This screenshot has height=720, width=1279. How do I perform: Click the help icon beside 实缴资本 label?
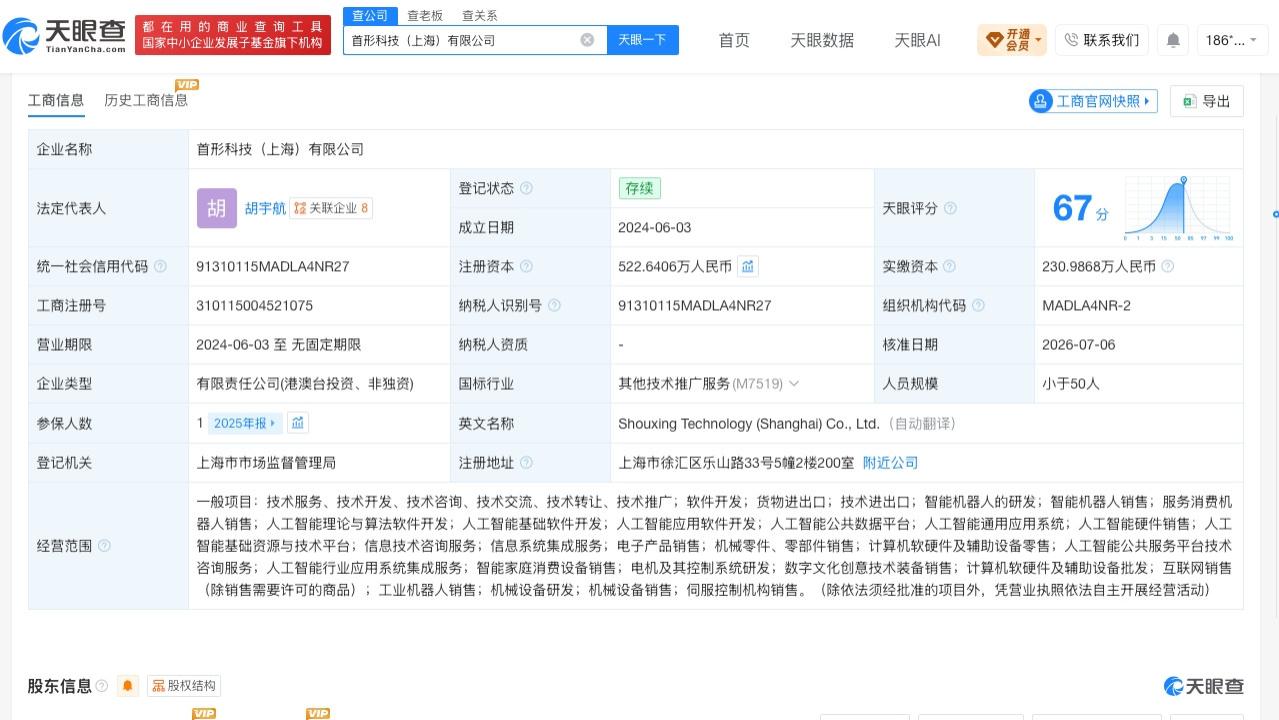949,267
